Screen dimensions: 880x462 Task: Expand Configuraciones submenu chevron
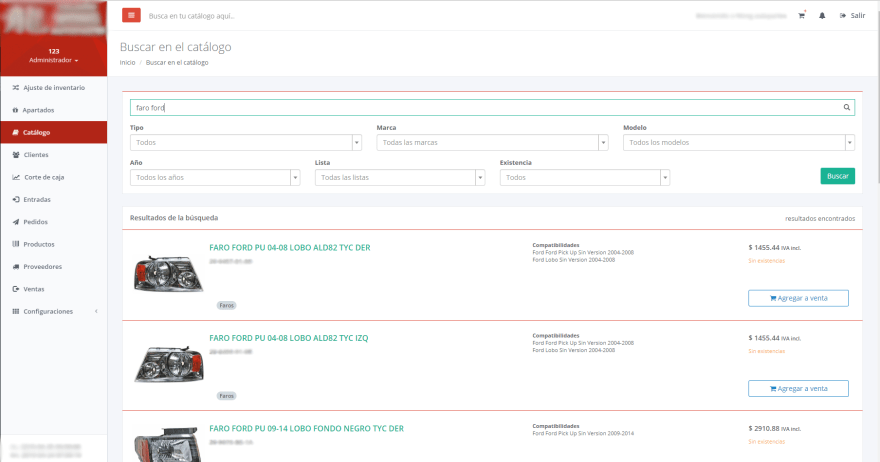pos(96,312)
